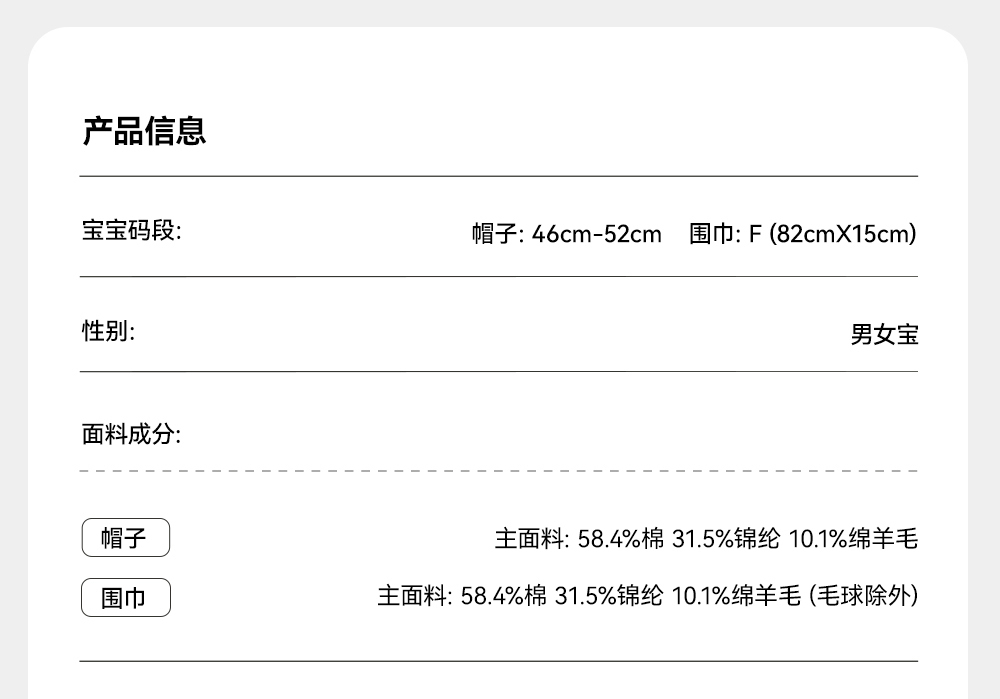
Task: Select 58.4%棉 in the scarf fabric row
Action: tap(503, 597)
